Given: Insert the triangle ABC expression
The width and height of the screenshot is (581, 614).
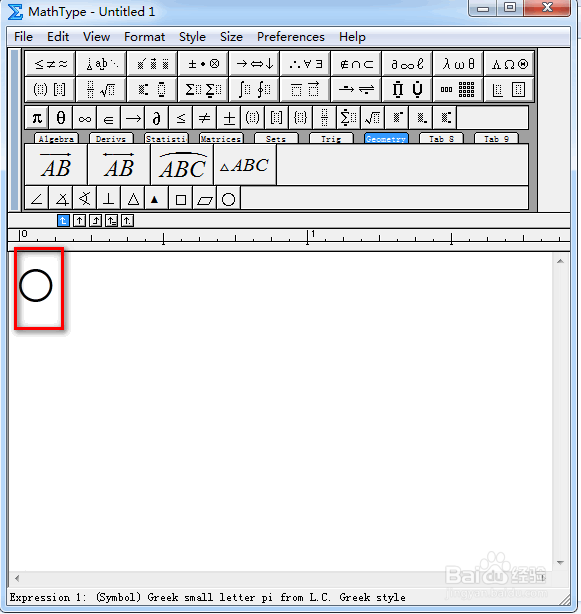Looking at the screenshot, I should [x=245, y=164].
